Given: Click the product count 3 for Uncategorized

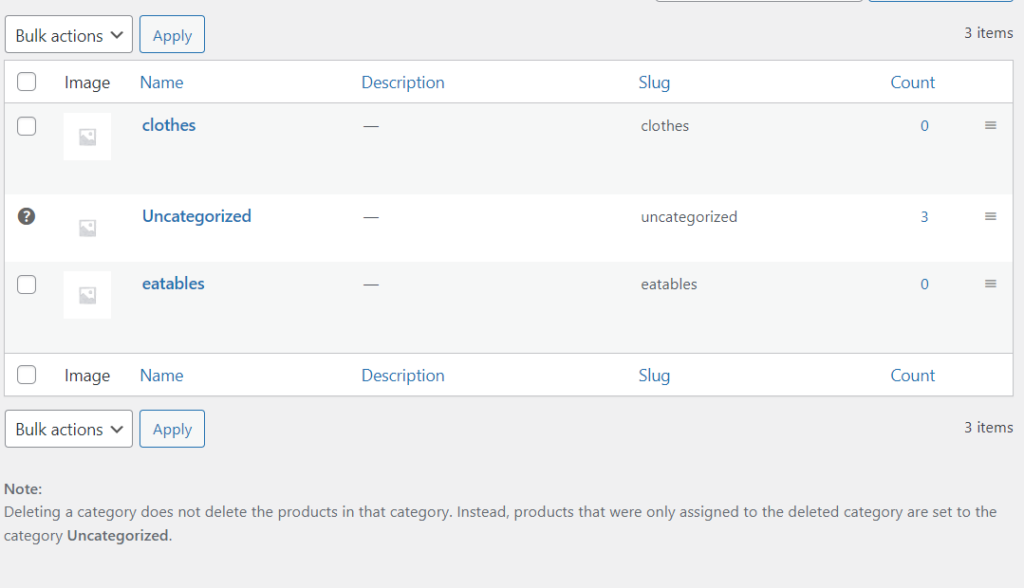Looking at the screenshot, I should click(x=924, y=217).
